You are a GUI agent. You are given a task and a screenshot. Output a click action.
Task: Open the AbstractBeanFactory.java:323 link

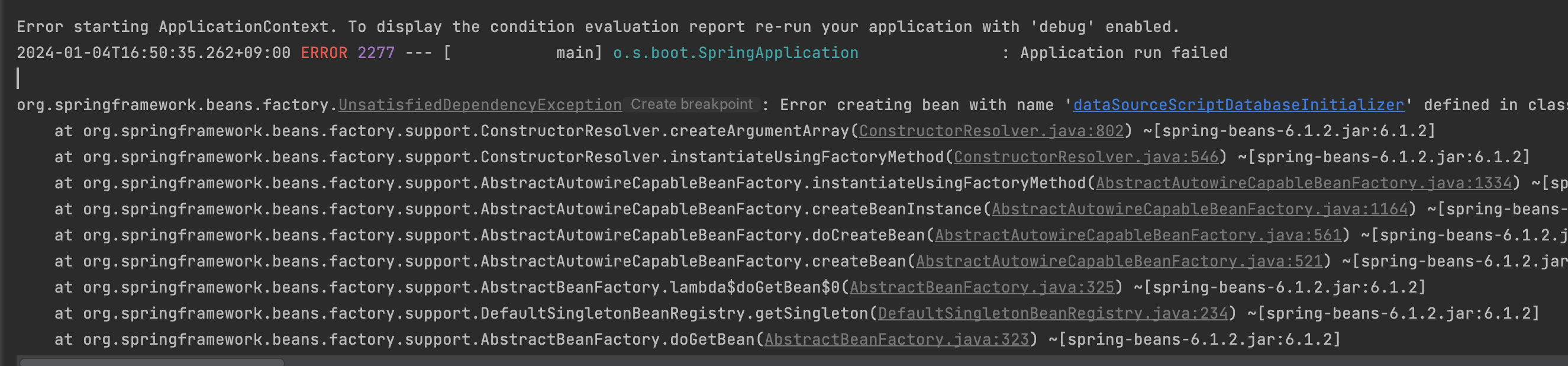[x=896, y=340]
